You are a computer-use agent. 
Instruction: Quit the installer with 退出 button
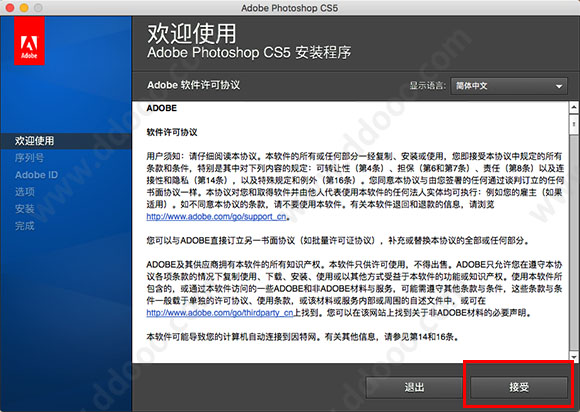414,387
